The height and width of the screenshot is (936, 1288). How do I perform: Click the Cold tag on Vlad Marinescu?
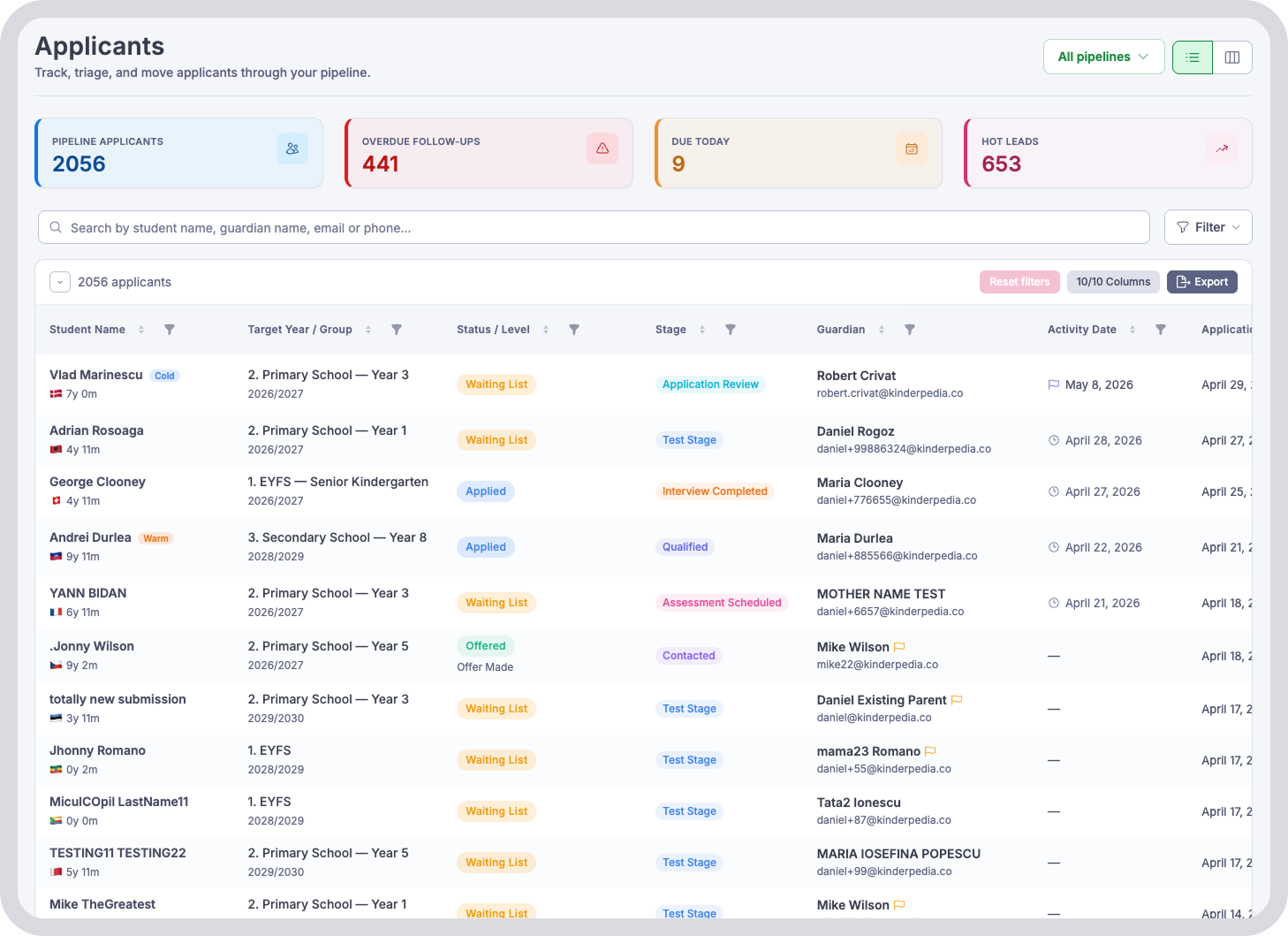click(164, 376)
